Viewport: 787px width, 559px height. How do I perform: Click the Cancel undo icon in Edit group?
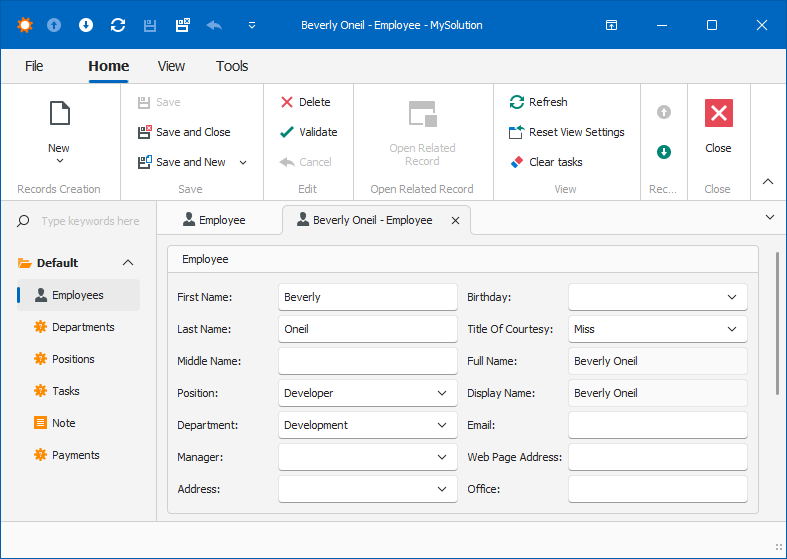click(x=287, y=162)
